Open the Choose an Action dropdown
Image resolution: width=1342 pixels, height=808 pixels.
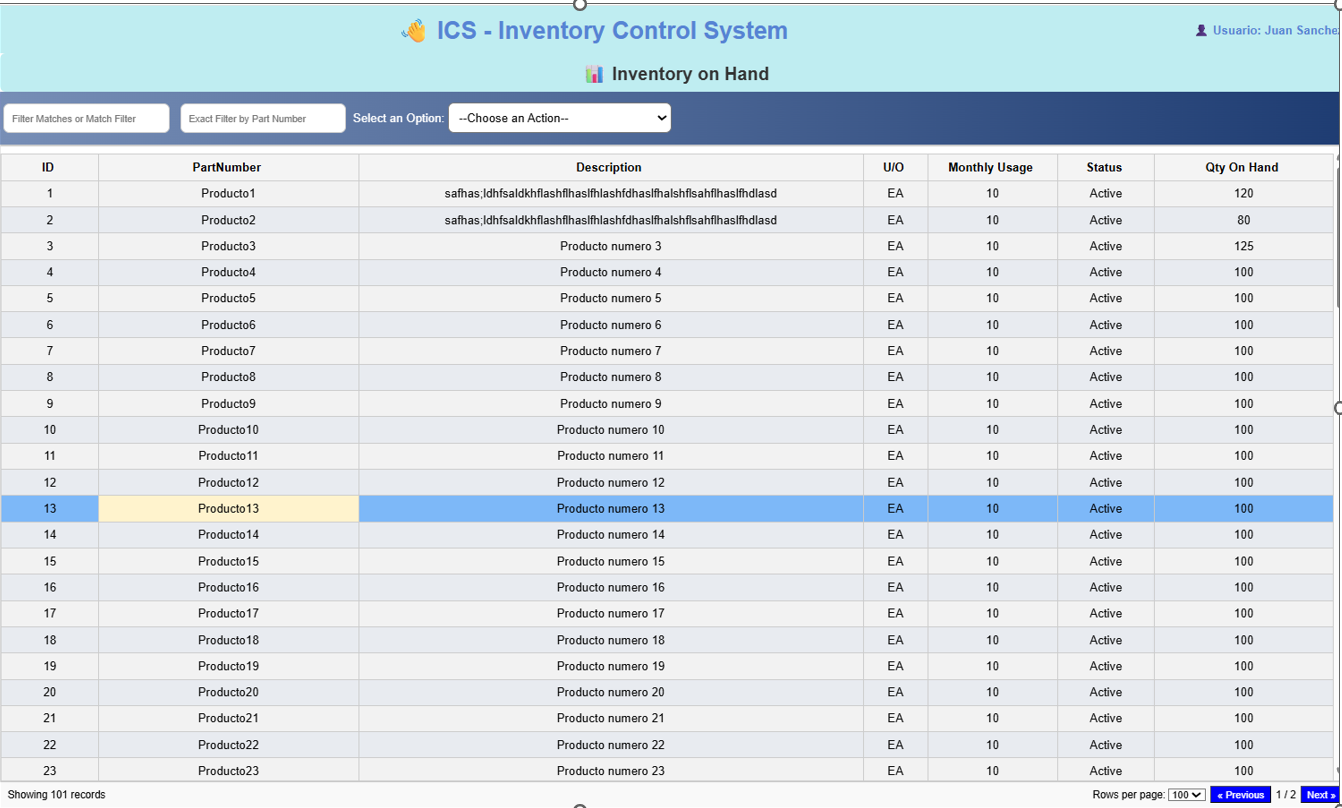tap(559, 118)
